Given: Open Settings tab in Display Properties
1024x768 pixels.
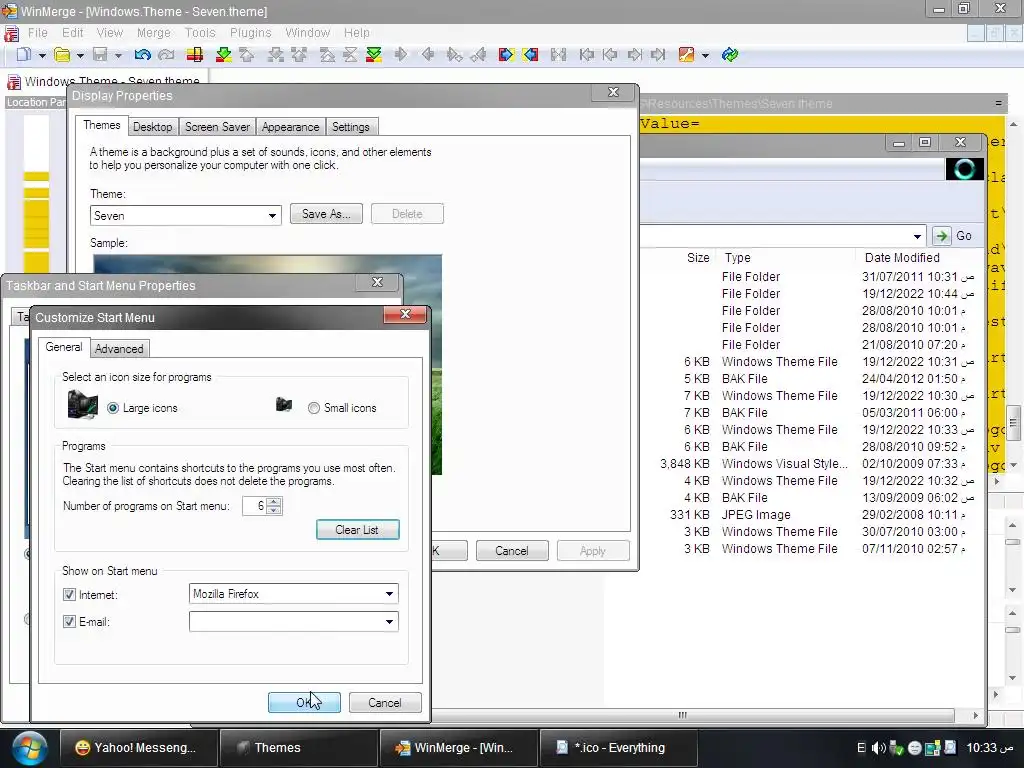Looking at the screenshot, I should [x=351, y=127].
